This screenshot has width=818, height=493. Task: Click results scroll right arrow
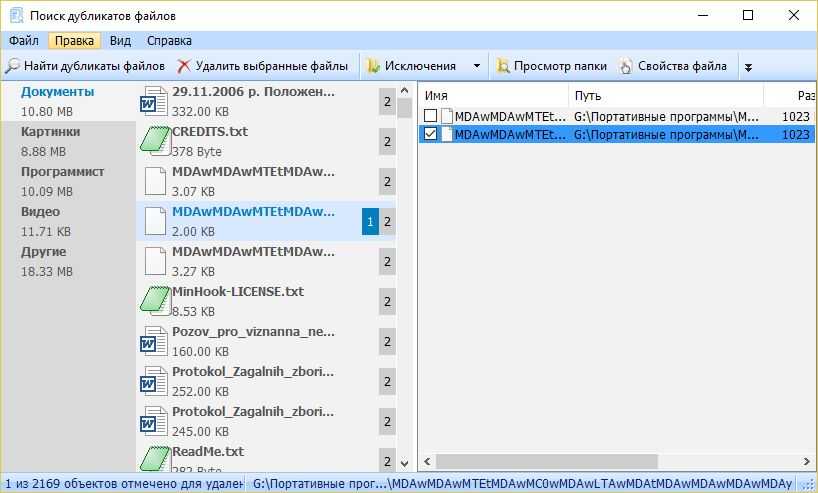click(x=807, y=461)
